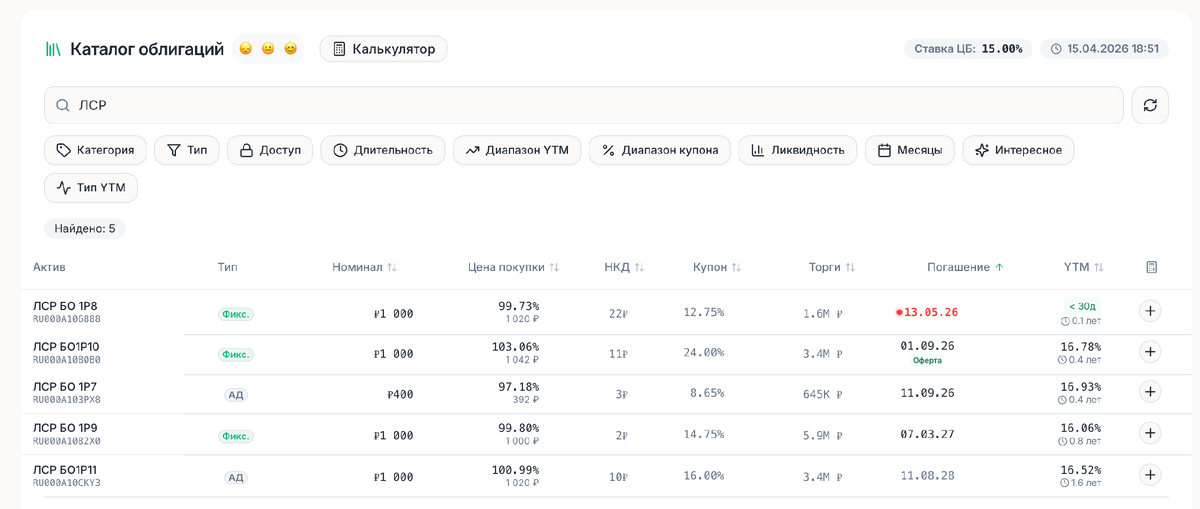
Task: Open the Доступ filter
Action: (x=270, y=150)
